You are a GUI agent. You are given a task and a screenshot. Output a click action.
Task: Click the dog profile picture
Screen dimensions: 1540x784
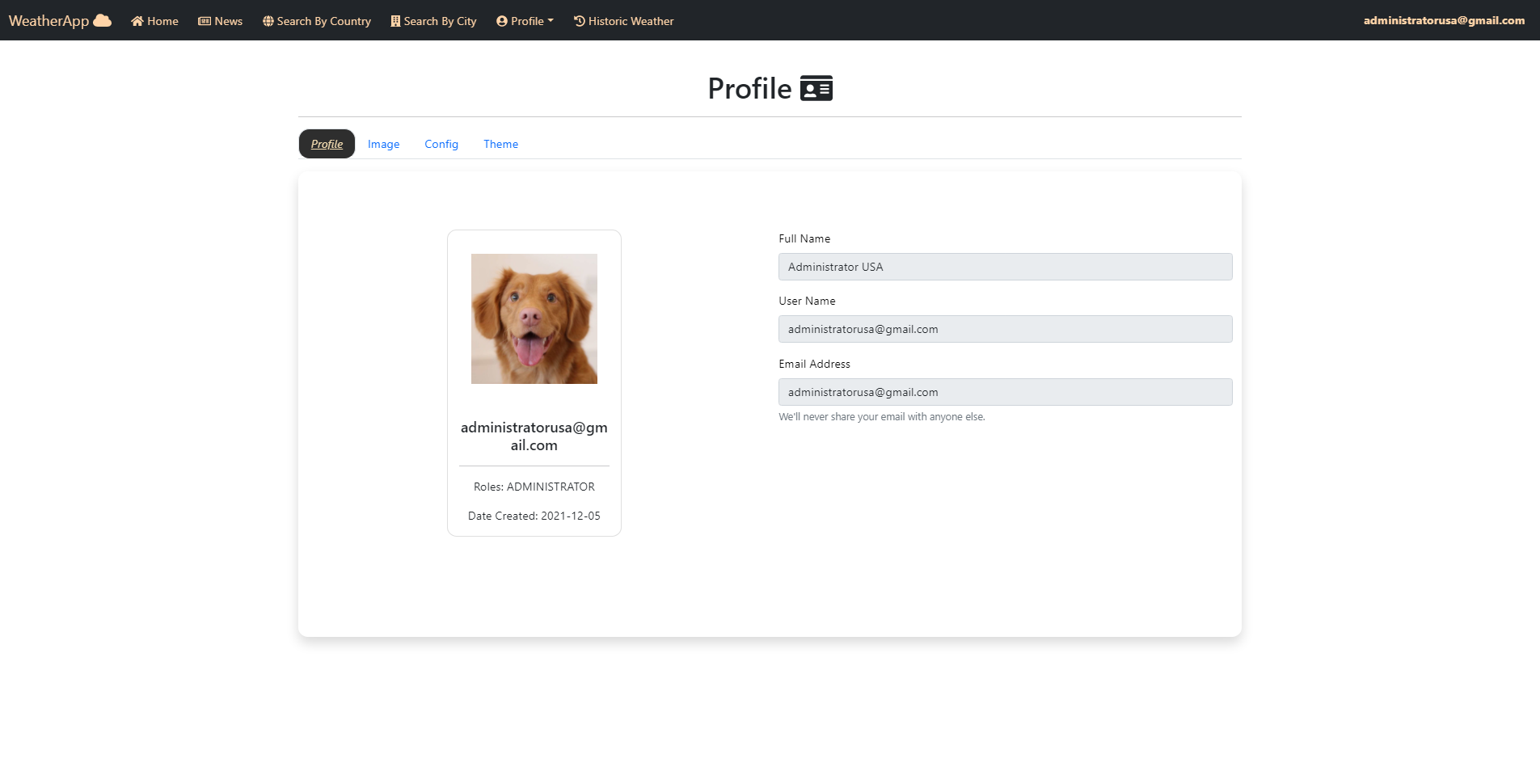[x=534, y=318]
